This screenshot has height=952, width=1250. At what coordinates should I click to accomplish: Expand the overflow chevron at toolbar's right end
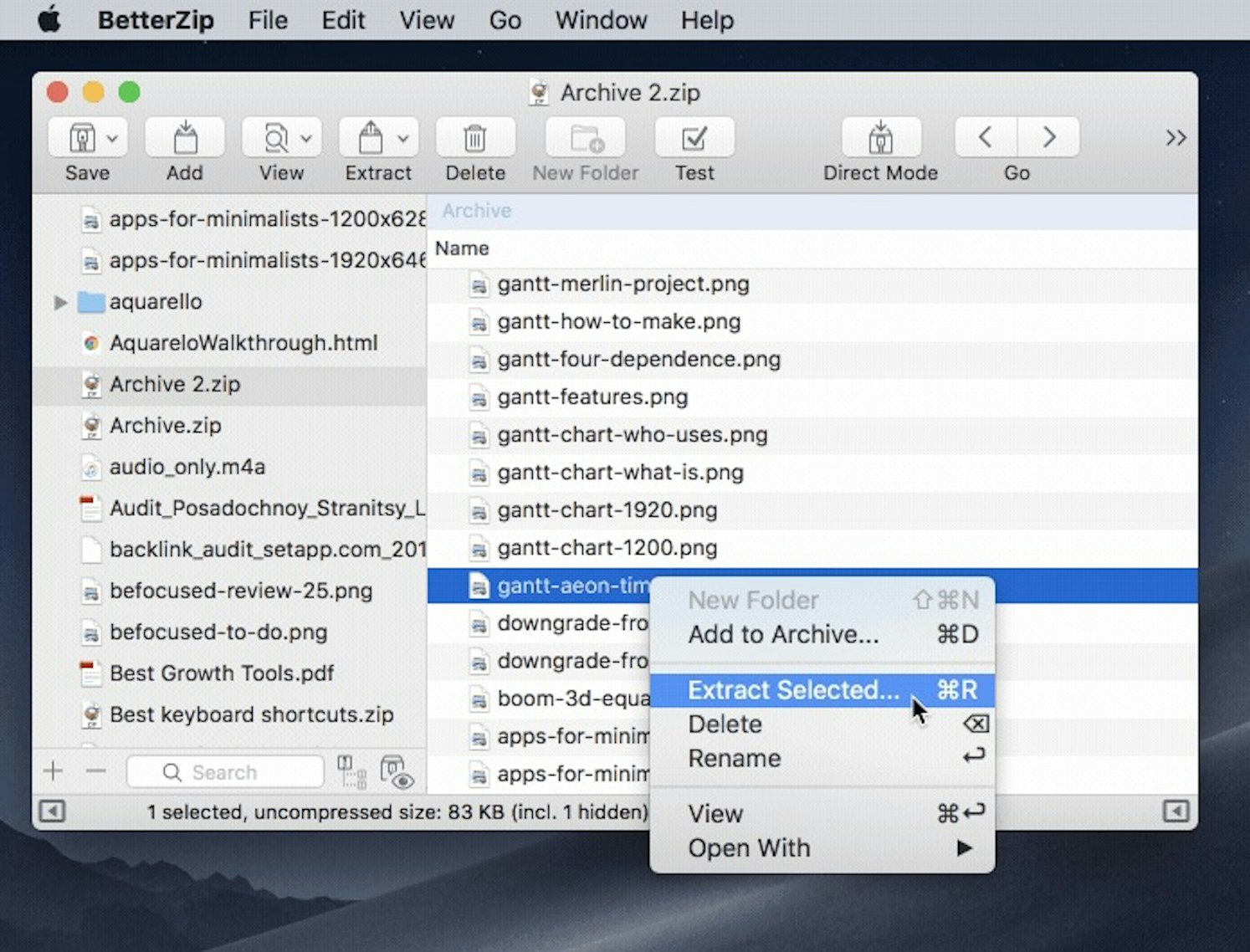[x=1176, y=138]
